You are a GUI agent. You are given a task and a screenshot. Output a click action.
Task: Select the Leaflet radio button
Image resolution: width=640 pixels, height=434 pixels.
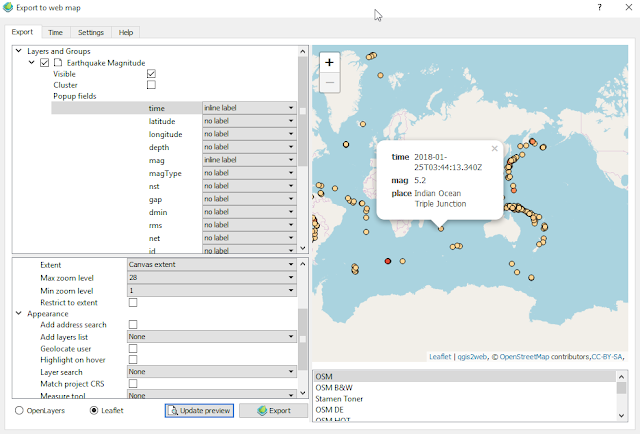[94, 410]
